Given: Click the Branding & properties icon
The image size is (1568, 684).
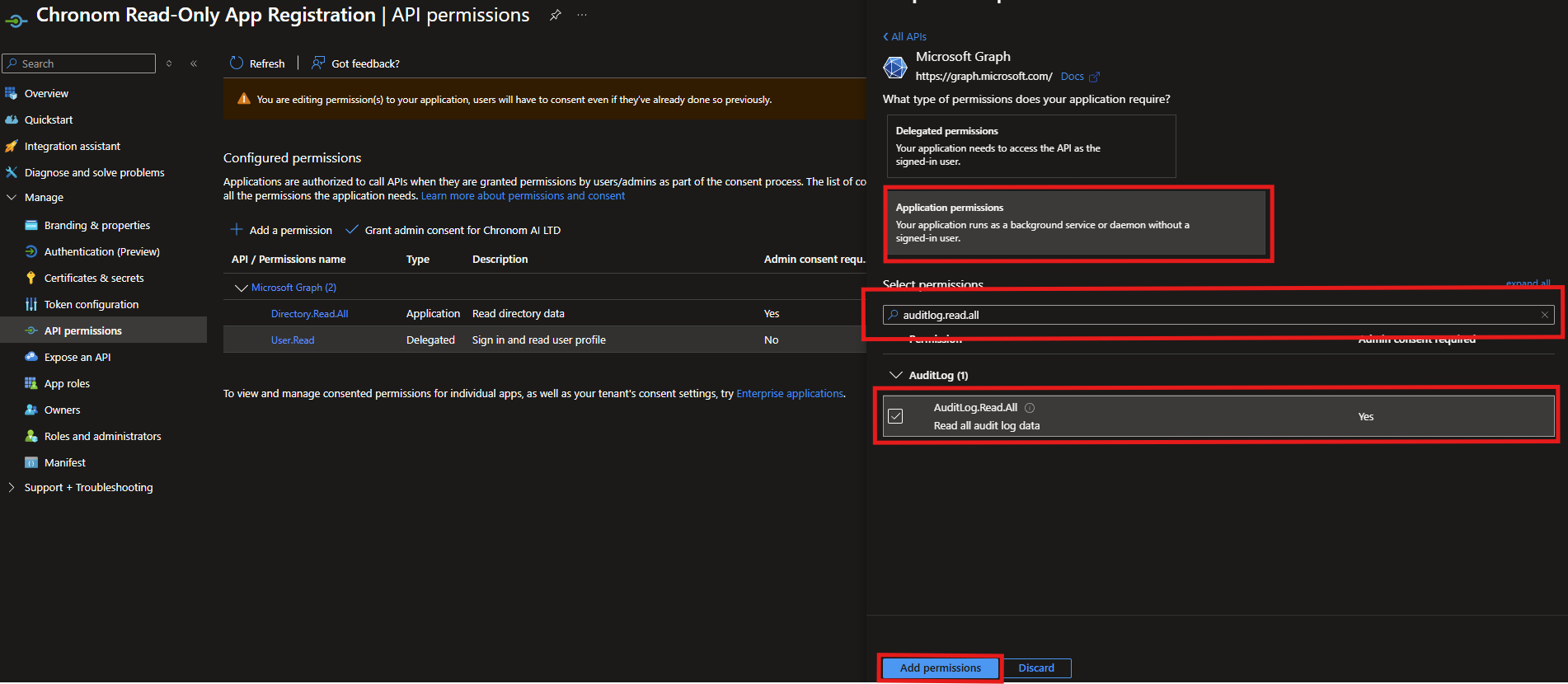Looking at the screenshot, I should click(31, 225).
